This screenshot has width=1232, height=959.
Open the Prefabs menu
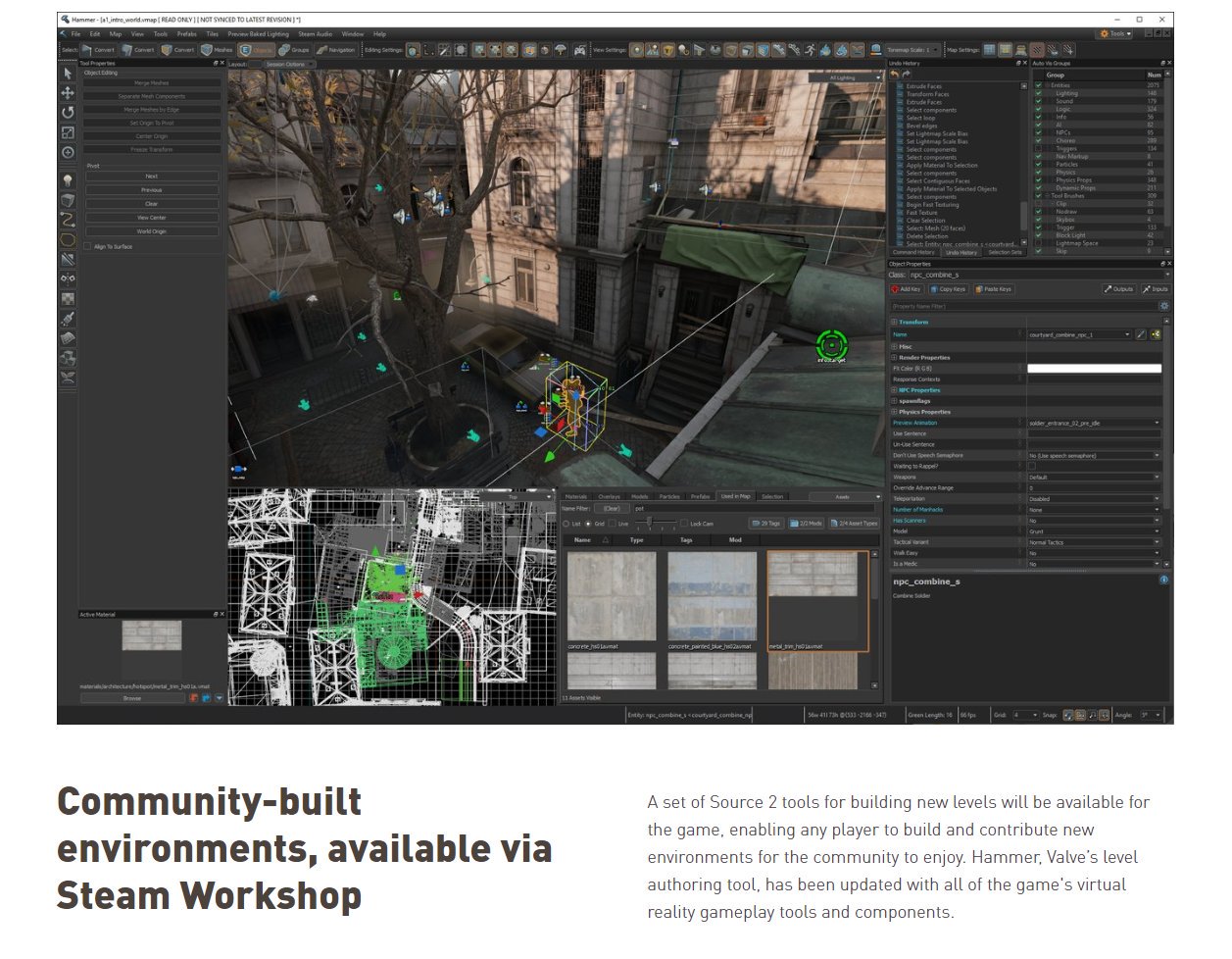point(186,34)
